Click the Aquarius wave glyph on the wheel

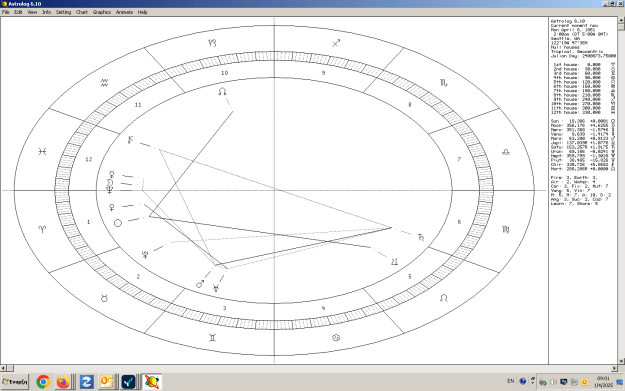pos(104,83)
